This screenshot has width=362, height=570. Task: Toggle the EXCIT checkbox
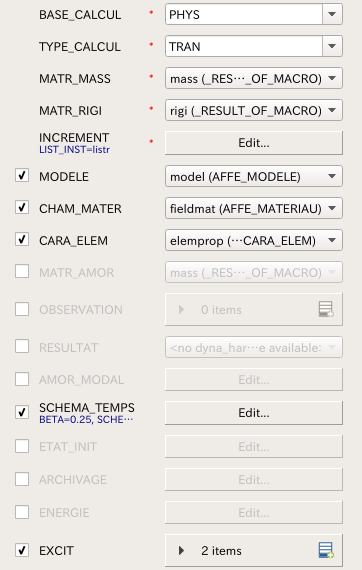(22, 550)
